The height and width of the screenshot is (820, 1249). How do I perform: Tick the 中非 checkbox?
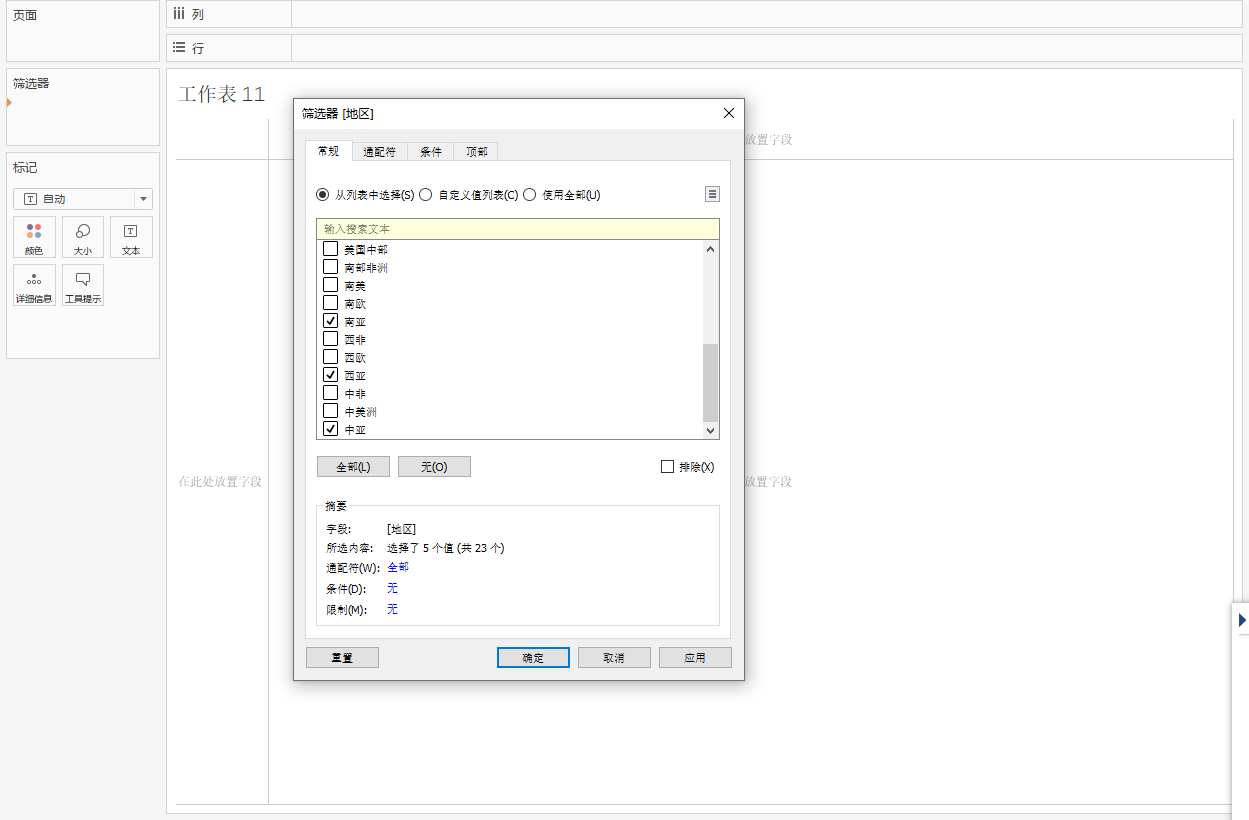coord(331,393)
